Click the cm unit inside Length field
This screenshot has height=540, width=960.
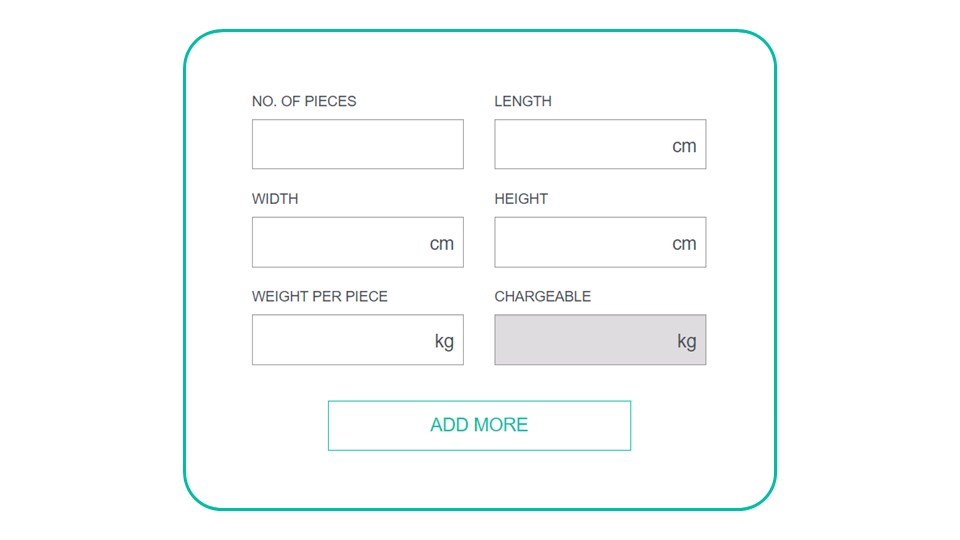[684, 146]
